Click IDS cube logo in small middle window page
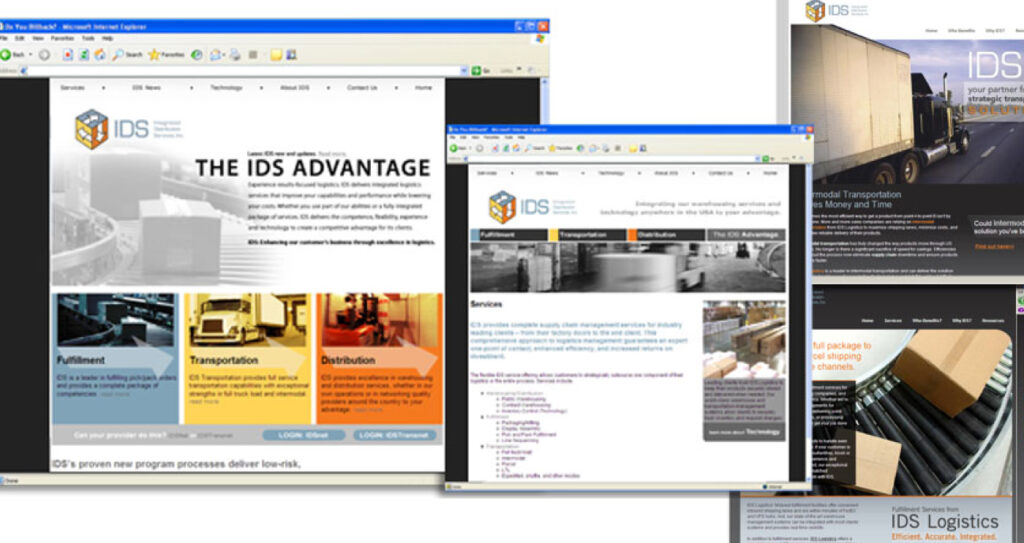The height and width of the screenshot is (543, 1024). 503,206
